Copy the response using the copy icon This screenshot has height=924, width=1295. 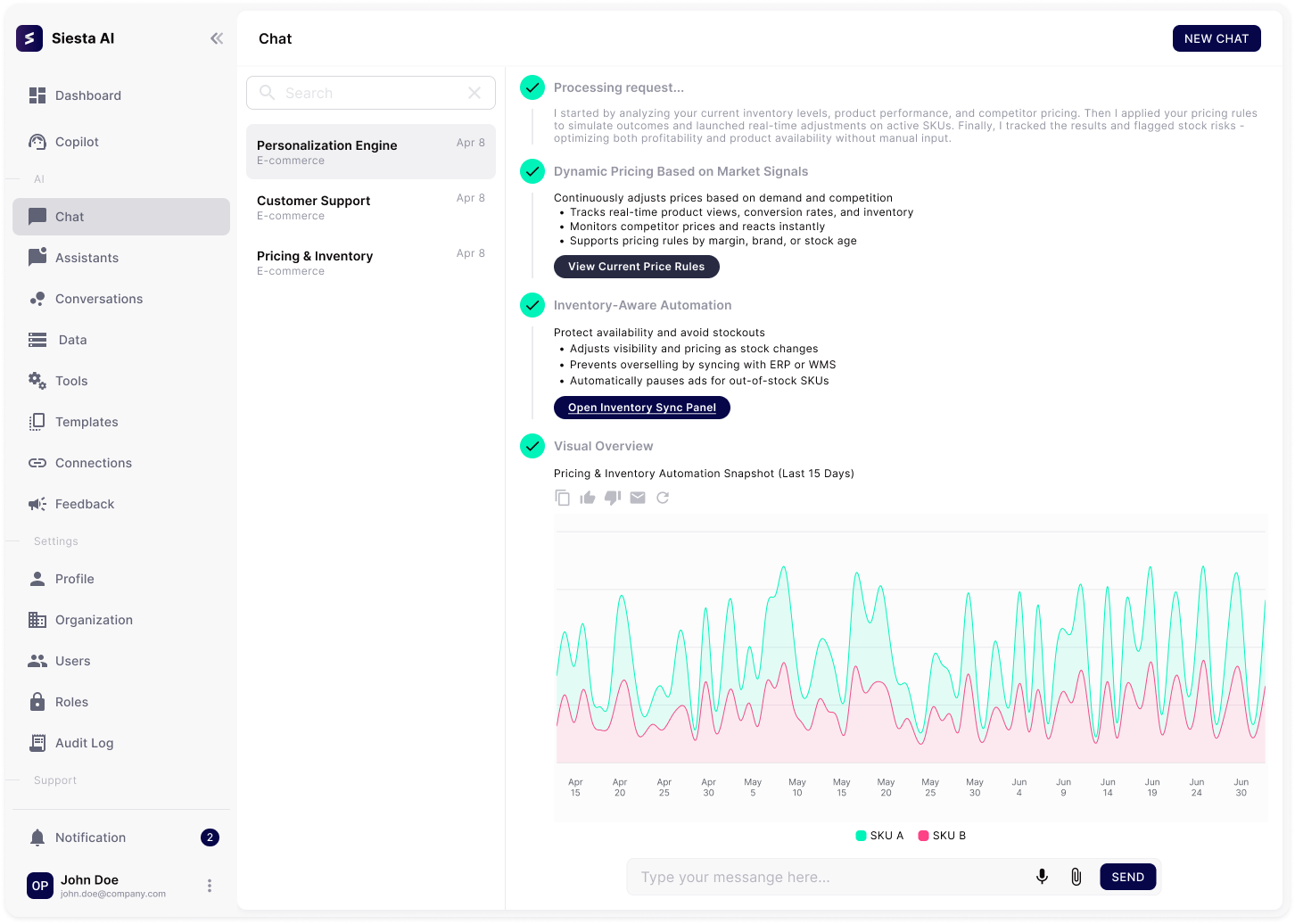click(562, 498)
